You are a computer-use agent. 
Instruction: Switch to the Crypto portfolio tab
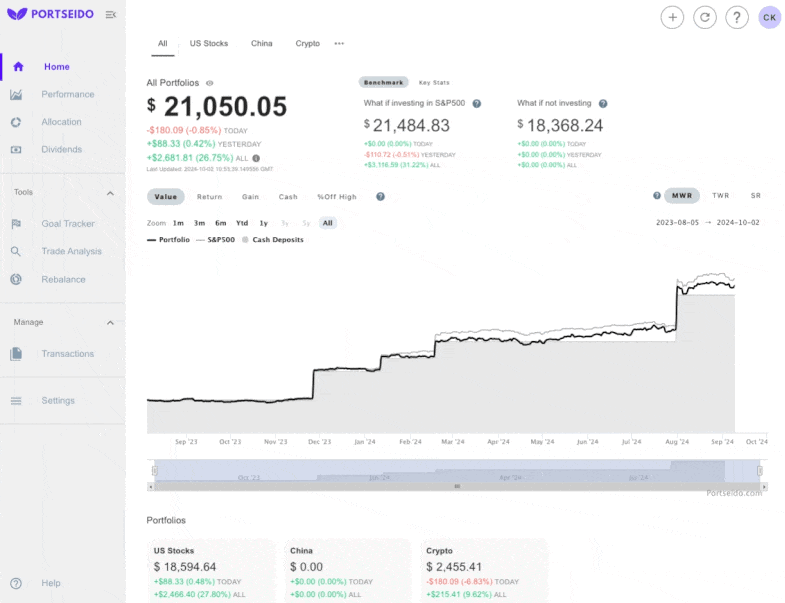307,44
